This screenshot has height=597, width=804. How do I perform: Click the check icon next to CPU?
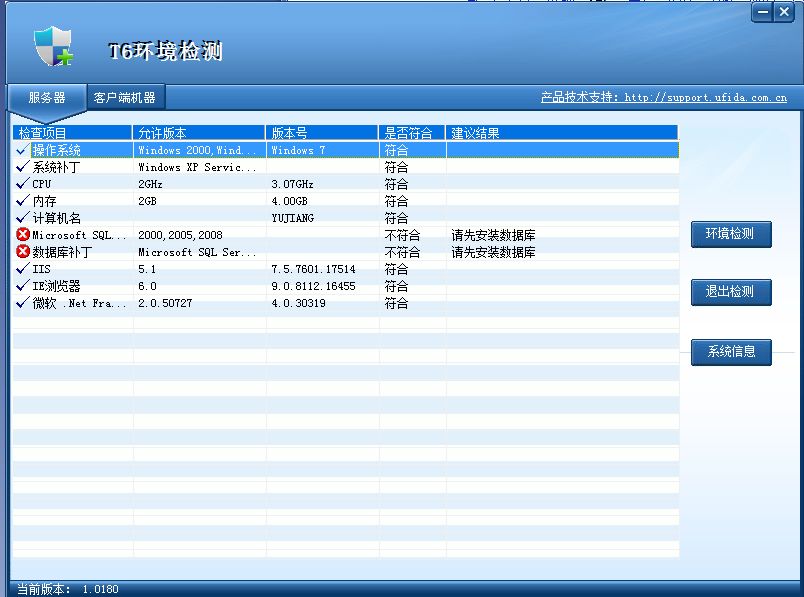(x=22, y=184)
